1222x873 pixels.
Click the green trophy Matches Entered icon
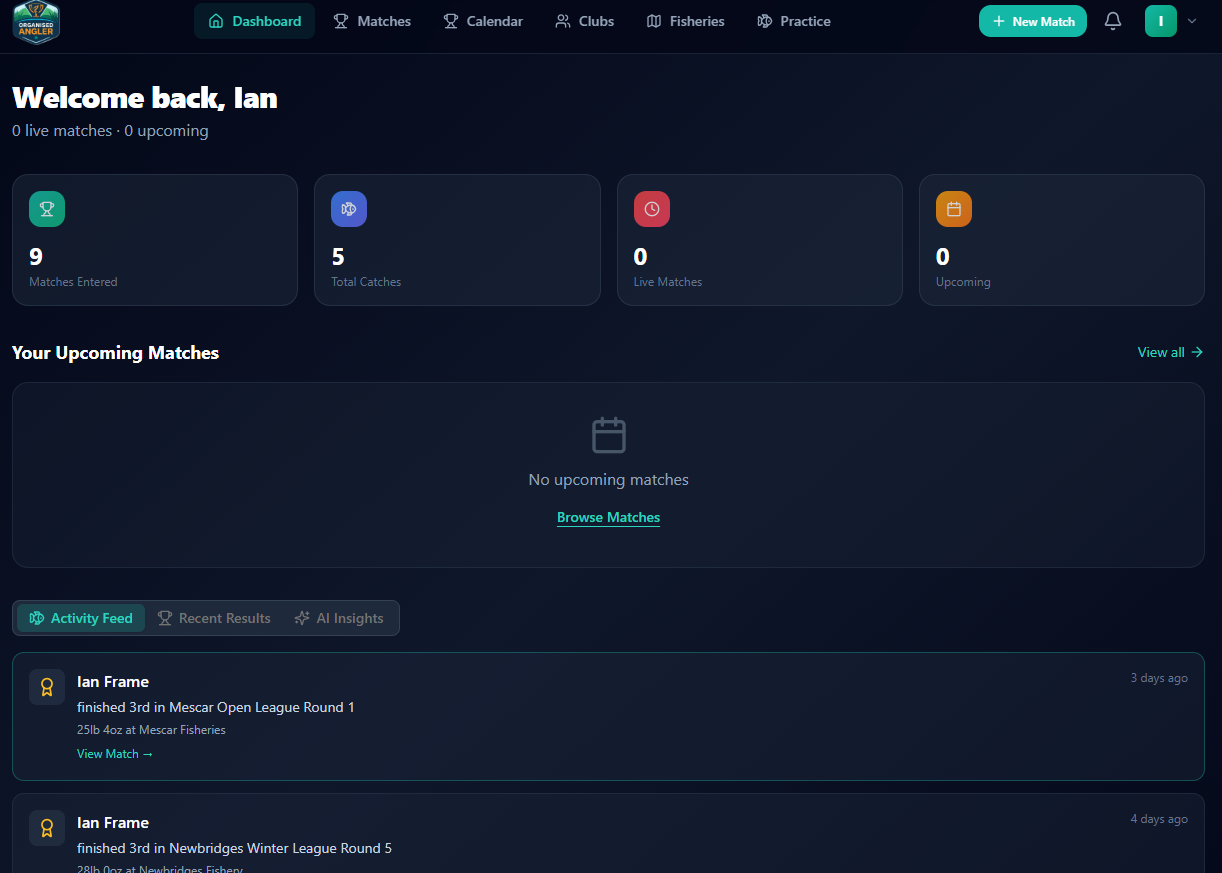click(x=47, y=209)
